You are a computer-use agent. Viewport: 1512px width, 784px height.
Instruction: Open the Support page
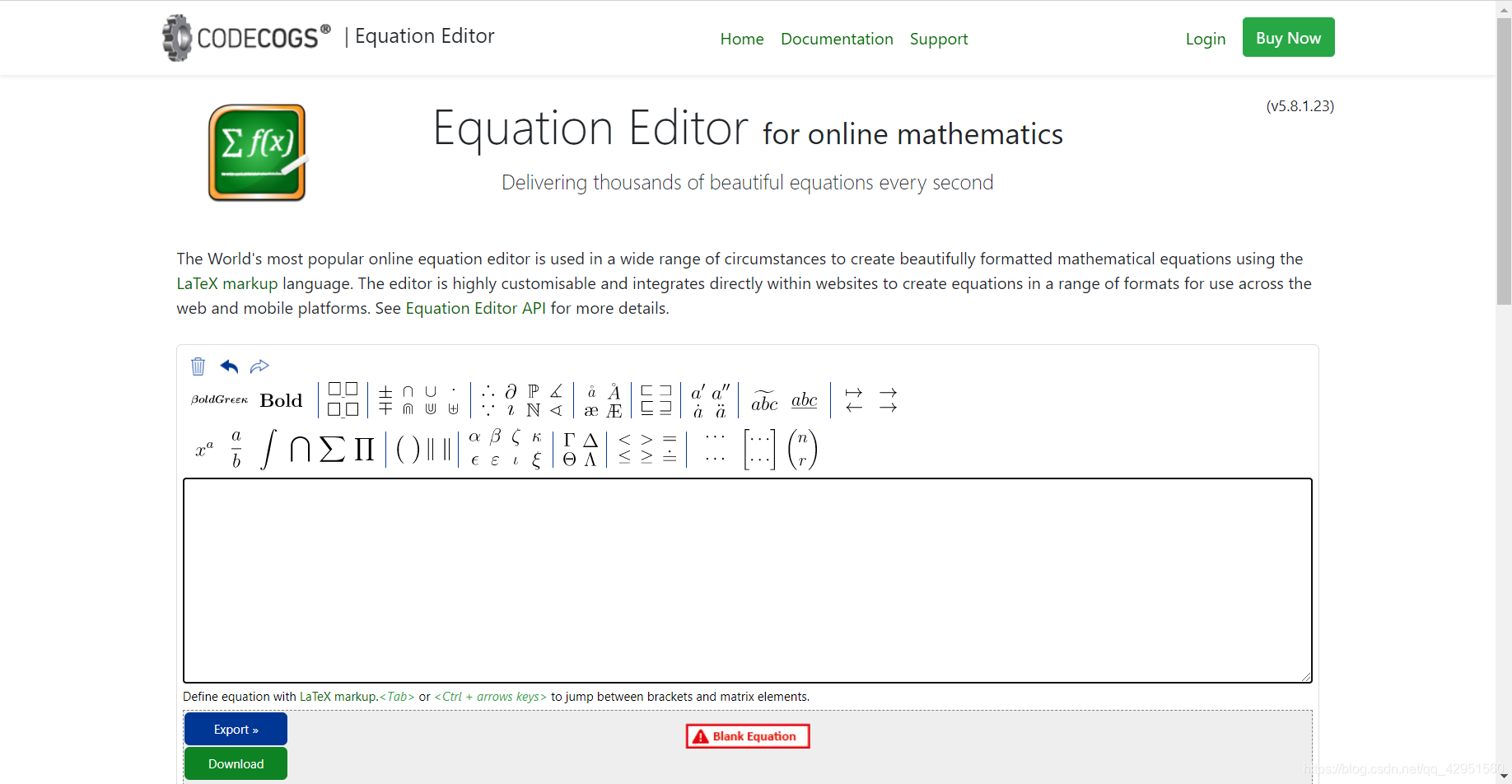pos(939,39)
